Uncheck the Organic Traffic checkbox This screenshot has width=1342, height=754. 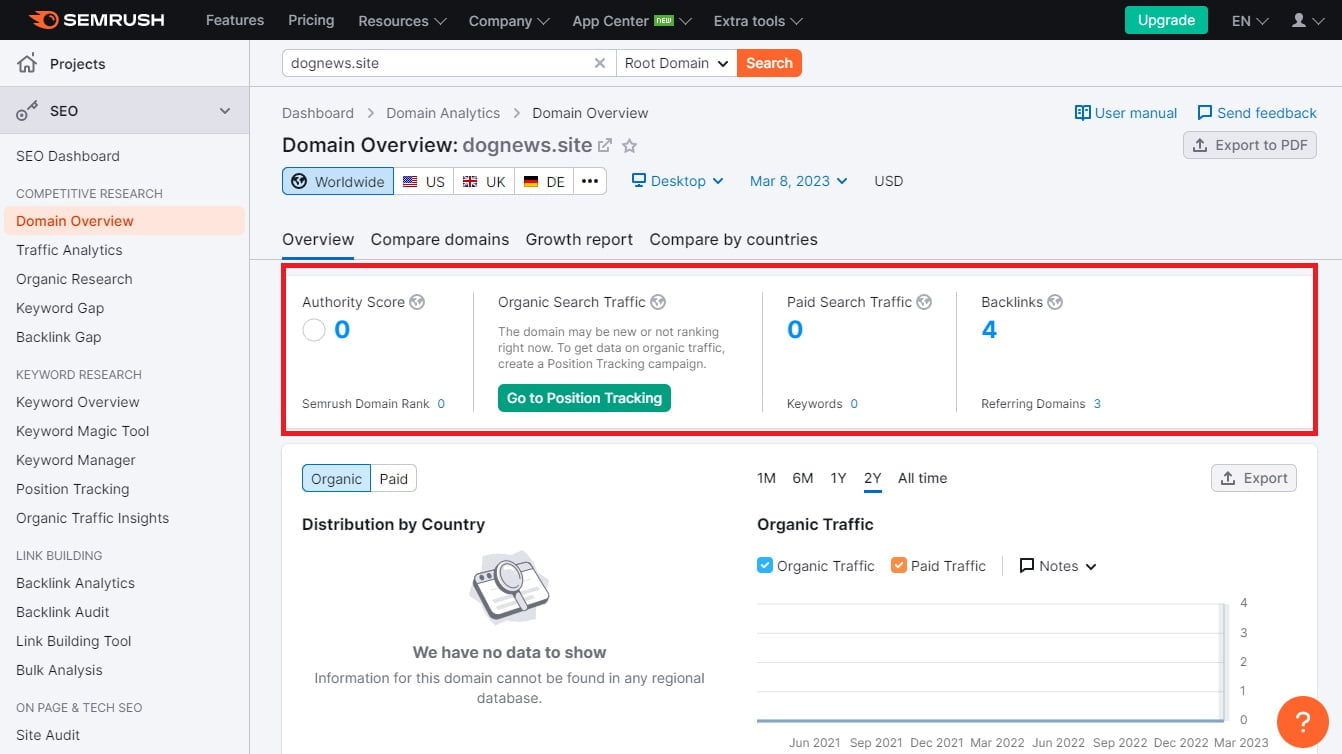(765, 565)
